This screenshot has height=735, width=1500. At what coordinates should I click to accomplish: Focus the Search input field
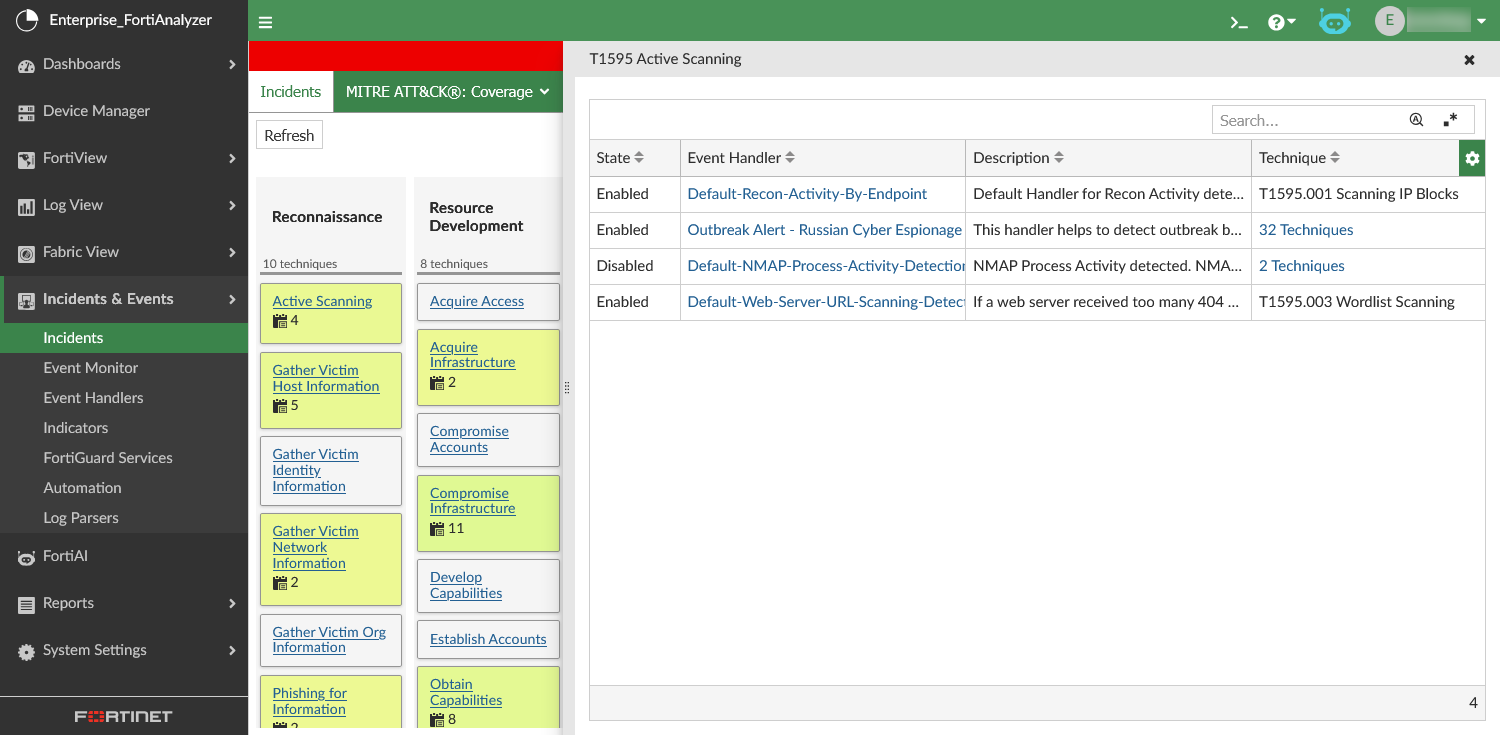(1307, 120)
